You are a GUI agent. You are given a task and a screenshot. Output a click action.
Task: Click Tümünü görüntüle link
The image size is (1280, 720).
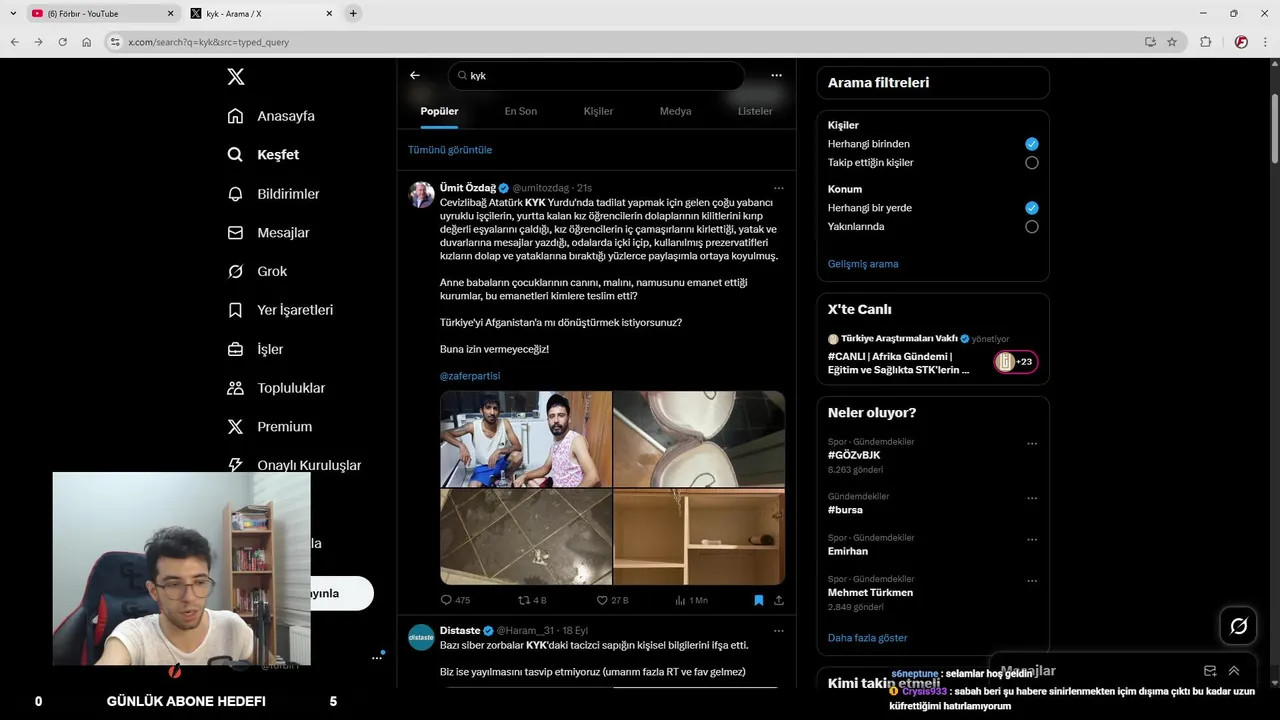tap(450, 150)
